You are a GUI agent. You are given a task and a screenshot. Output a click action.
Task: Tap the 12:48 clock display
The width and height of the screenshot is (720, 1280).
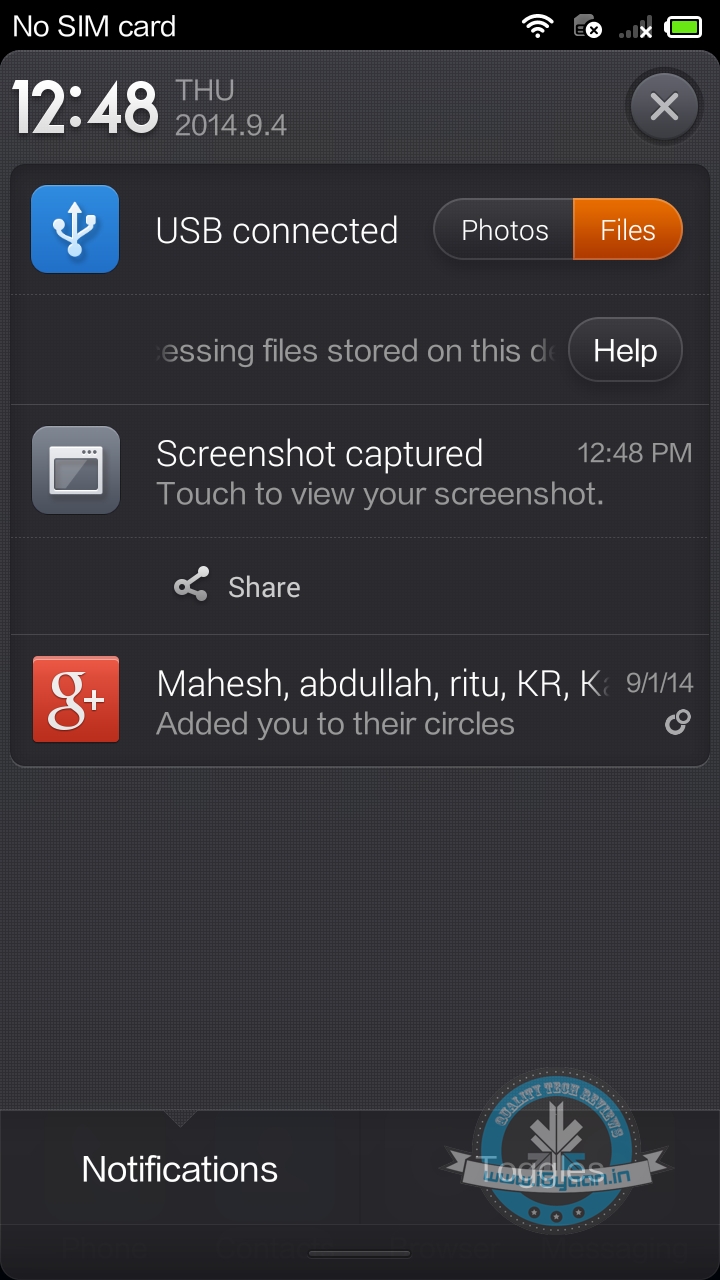point(86,107)
